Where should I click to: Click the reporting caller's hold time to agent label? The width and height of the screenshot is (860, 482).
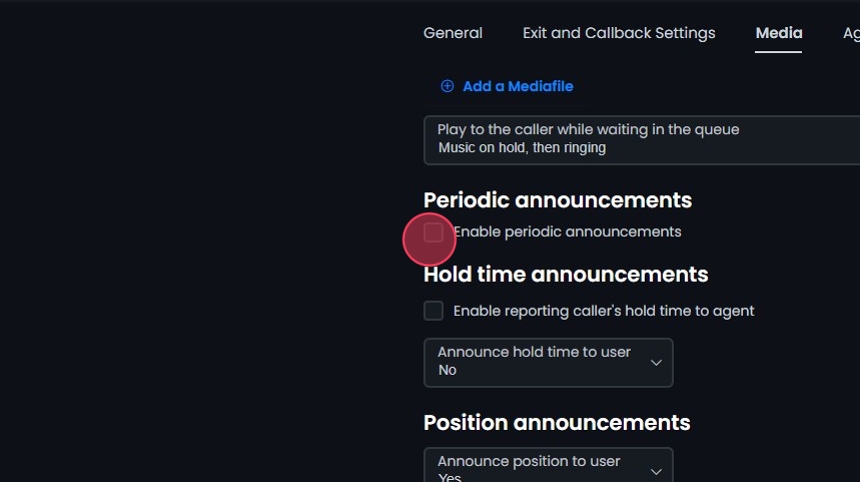pyautogui.click(x=603, y=311)
